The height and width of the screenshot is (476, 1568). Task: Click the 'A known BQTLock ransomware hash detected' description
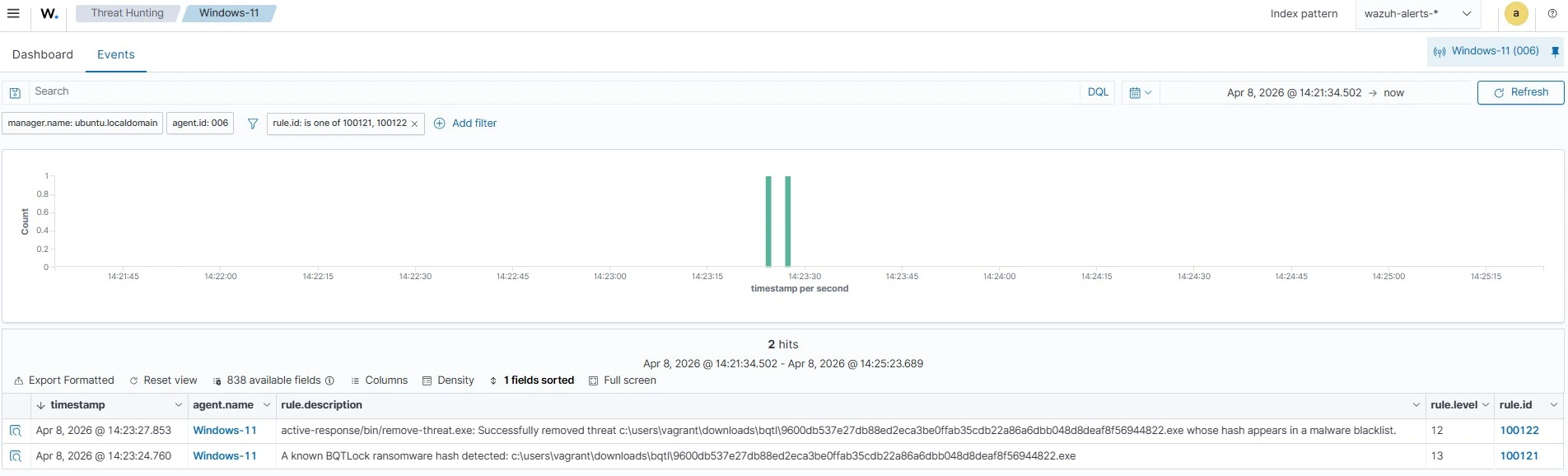[x=678, y=456]
